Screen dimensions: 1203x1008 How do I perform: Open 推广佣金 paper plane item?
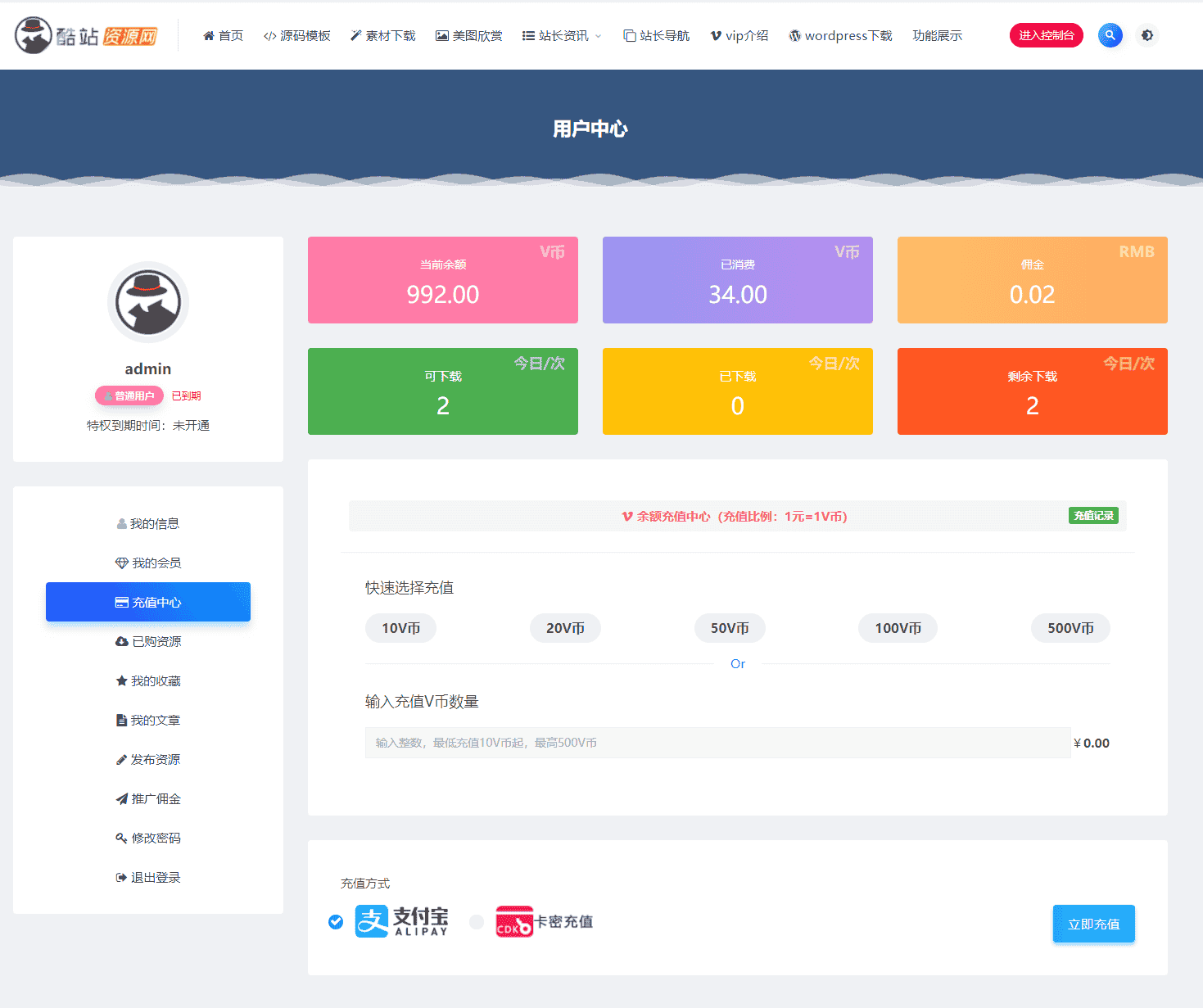(x=148, y=798)
